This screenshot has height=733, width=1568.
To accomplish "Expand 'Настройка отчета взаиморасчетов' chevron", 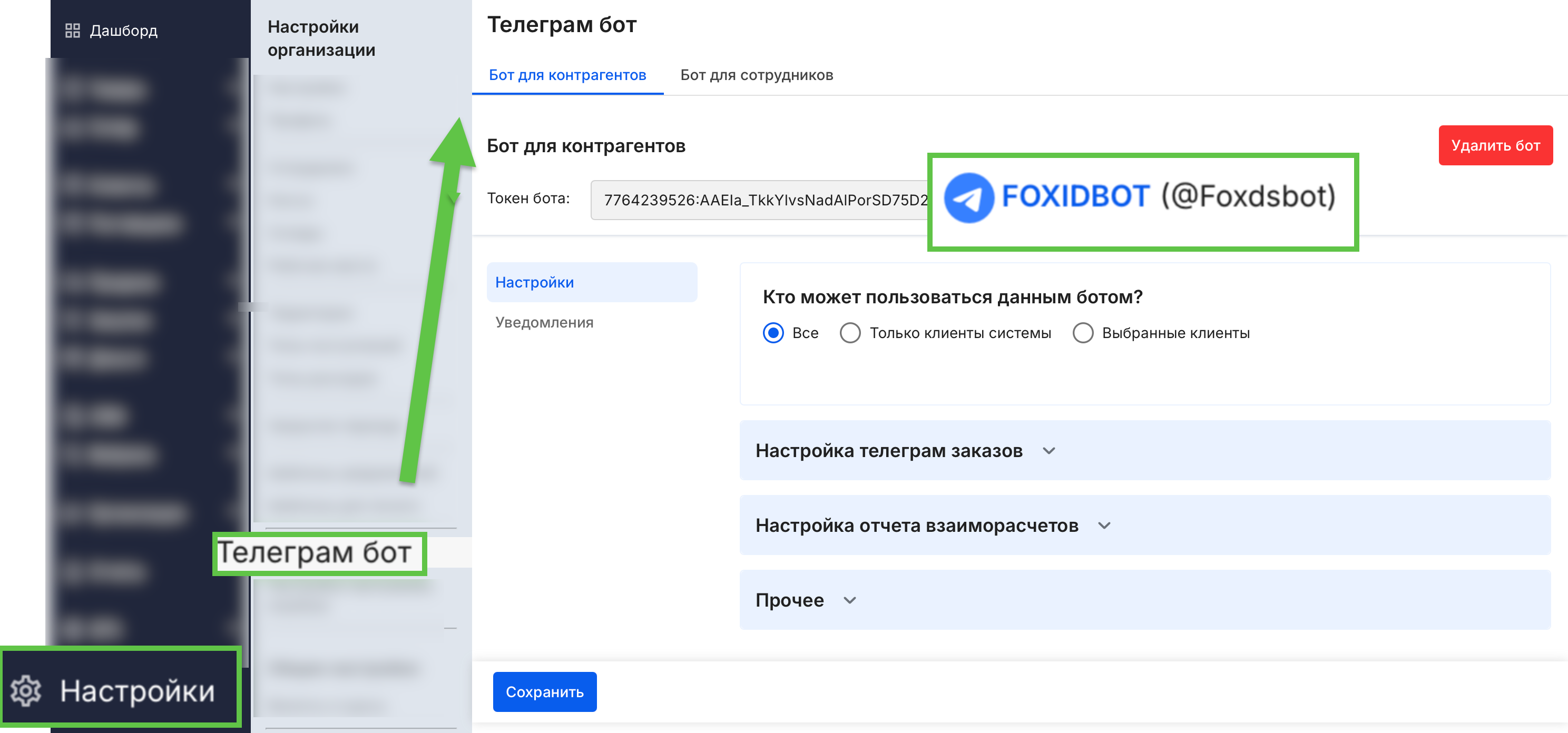I will click(1104, 526).
